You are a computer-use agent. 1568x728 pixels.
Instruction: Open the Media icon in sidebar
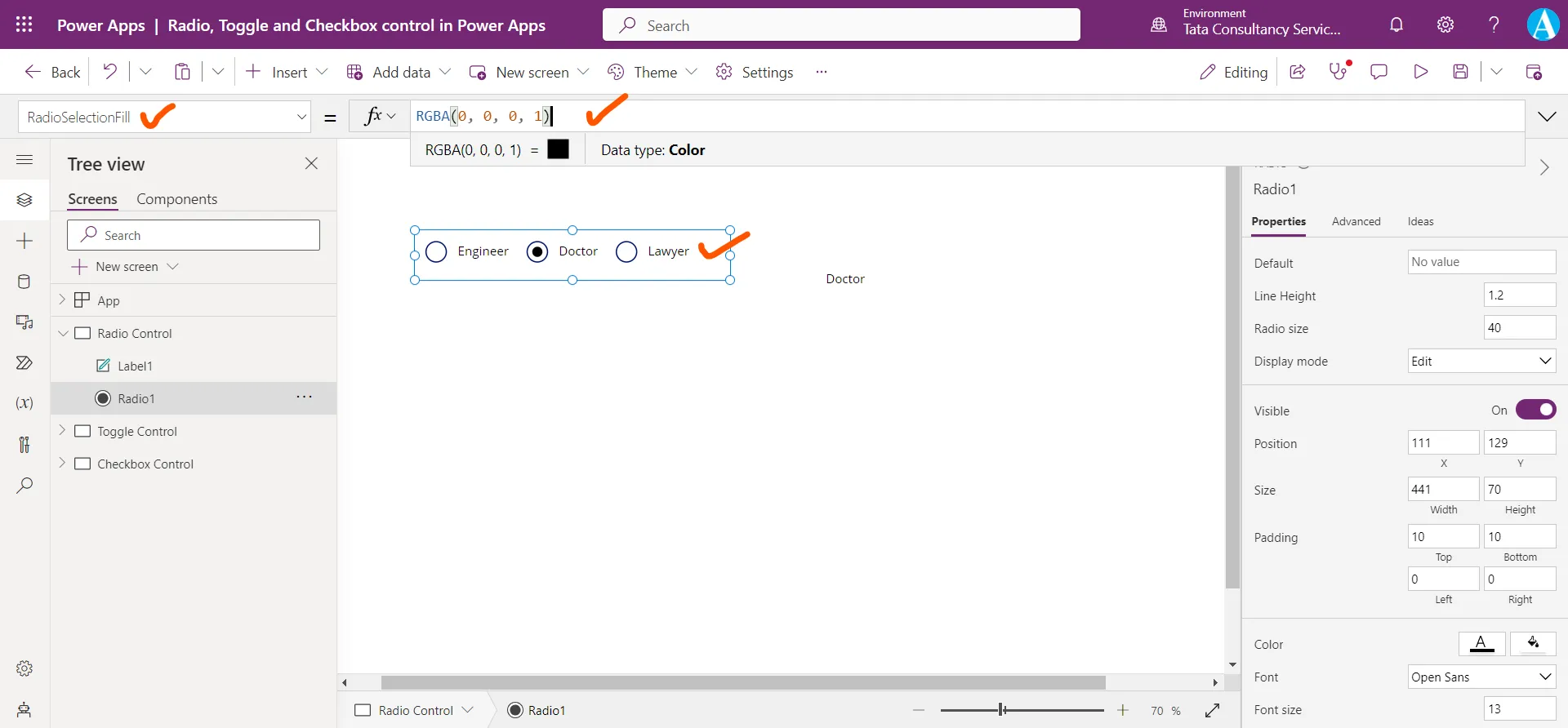coord(24,322)
